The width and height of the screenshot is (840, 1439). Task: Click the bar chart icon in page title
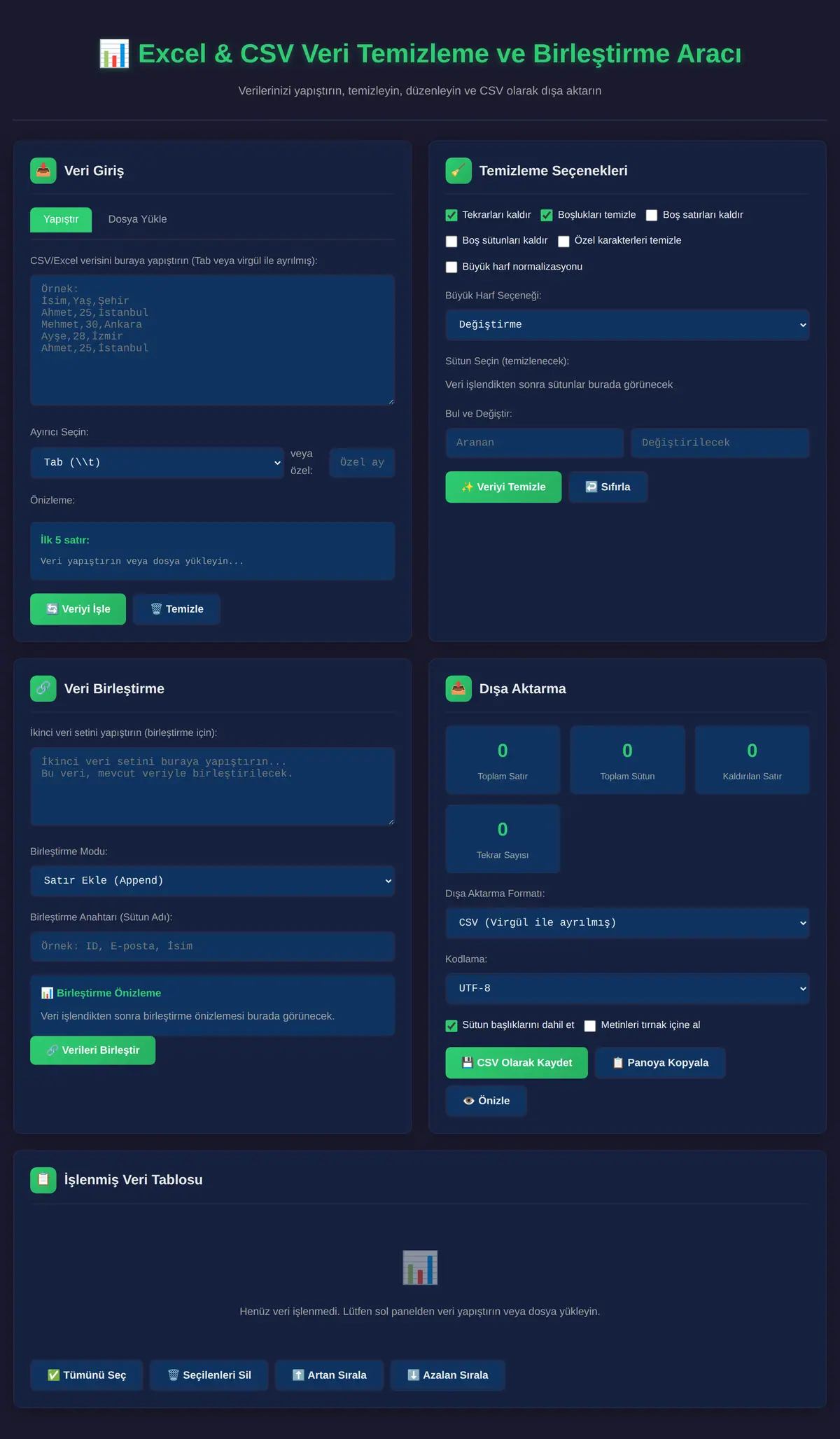pos(114,54)
